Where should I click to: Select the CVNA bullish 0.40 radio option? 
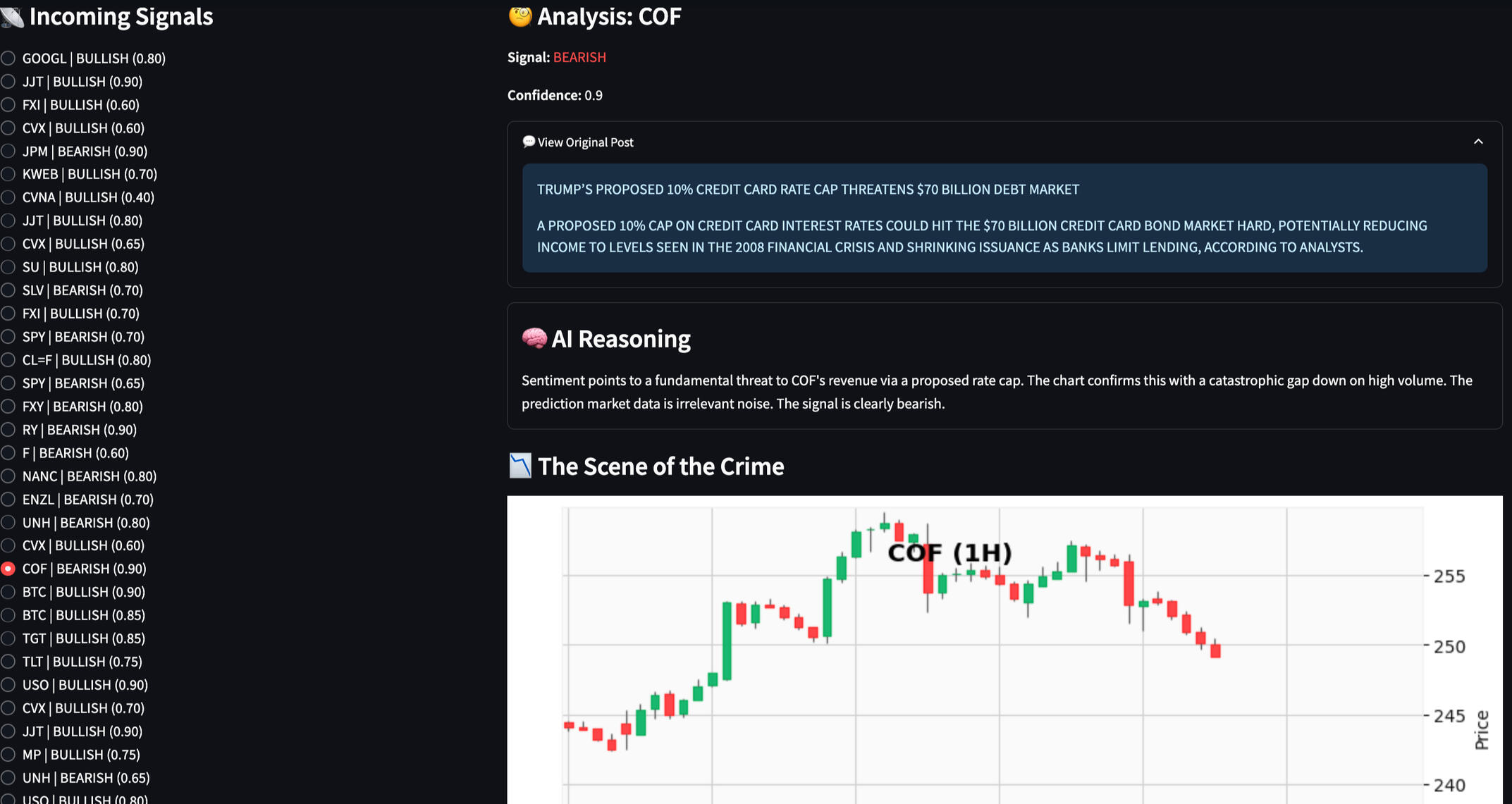[8, 197]
